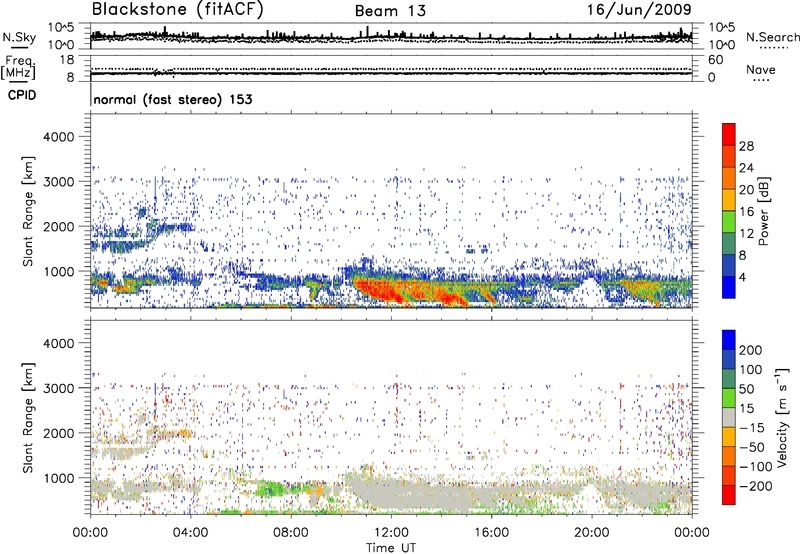The image size is (800, 554).
Task: Click the '28' value on Power colorbar
Action: click(746, 146)
